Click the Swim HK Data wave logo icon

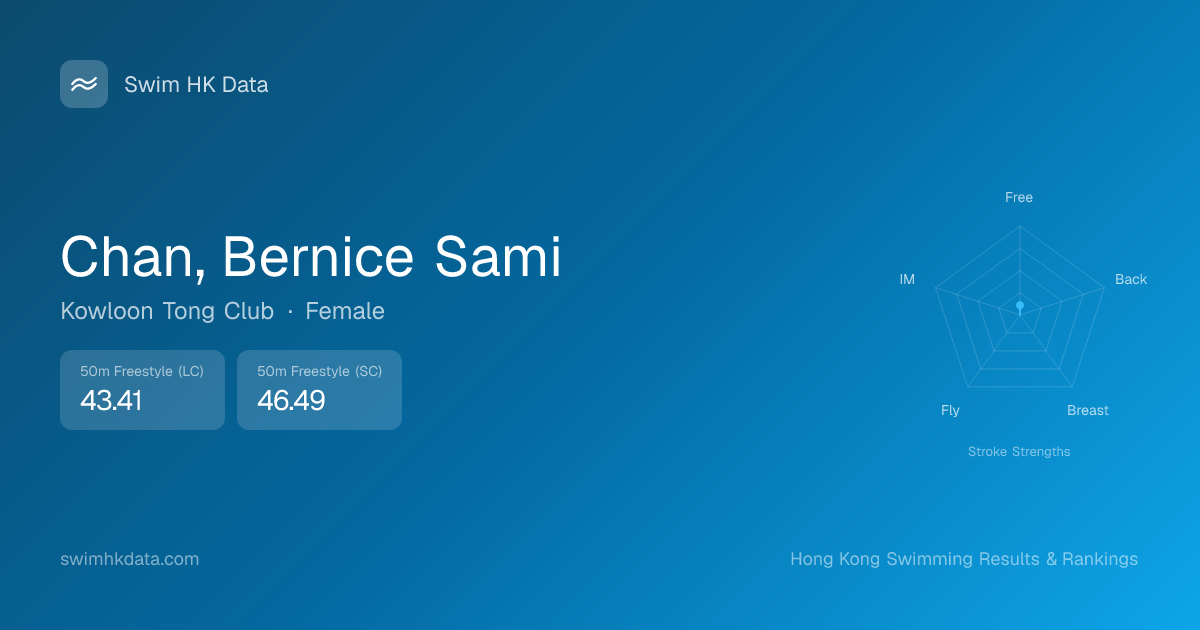[84, 84]
